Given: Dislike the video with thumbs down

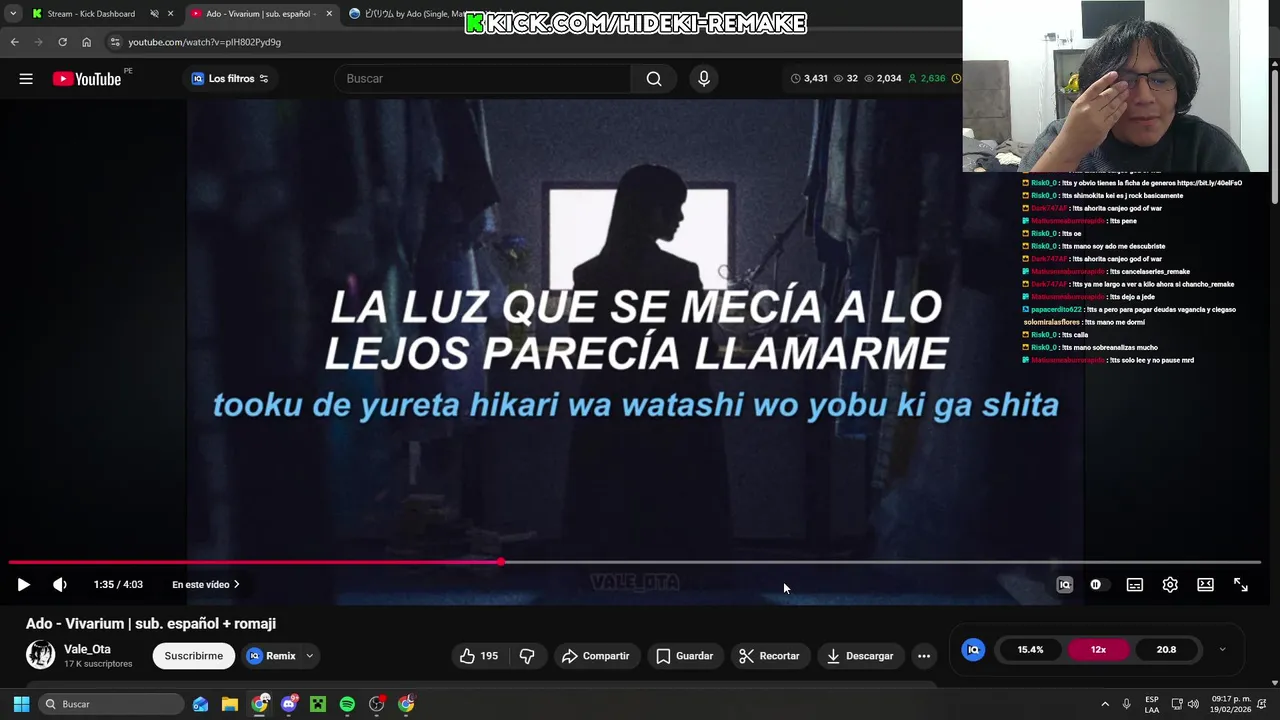Looking at the screenshot, I should click(x=527, y=656).
